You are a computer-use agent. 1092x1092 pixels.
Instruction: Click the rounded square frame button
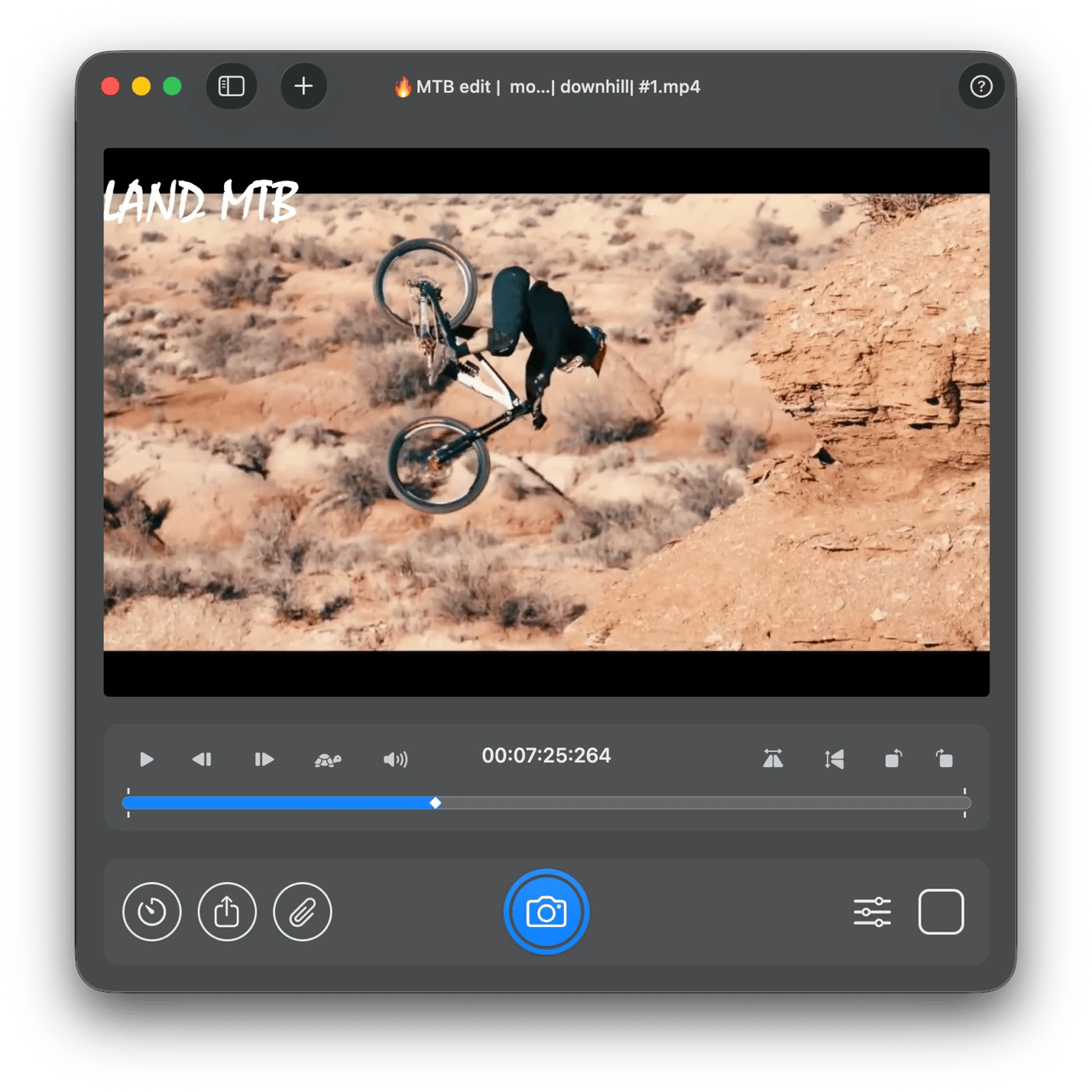pos(941,912)
